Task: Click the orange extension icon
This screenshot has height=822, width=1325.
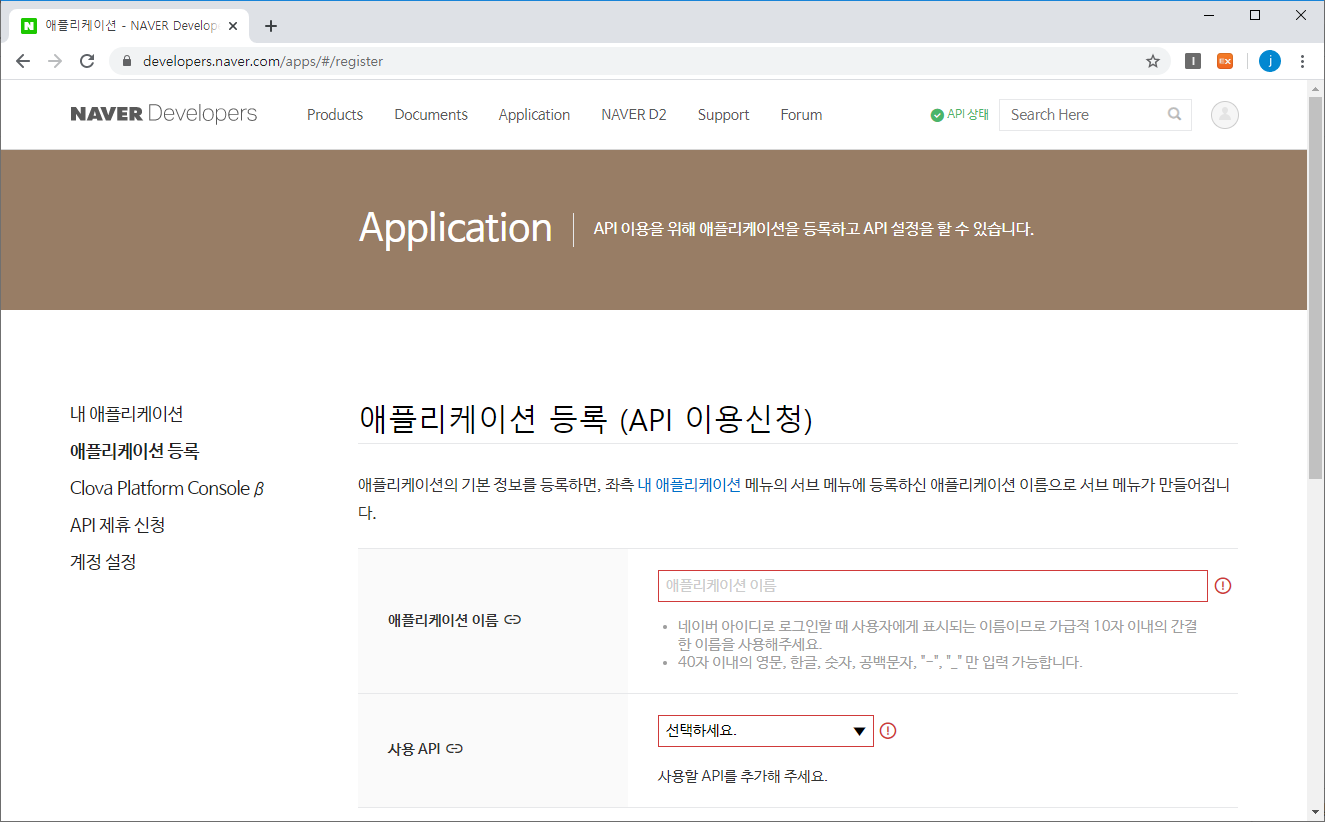Action: click(x=1225, y=61)
